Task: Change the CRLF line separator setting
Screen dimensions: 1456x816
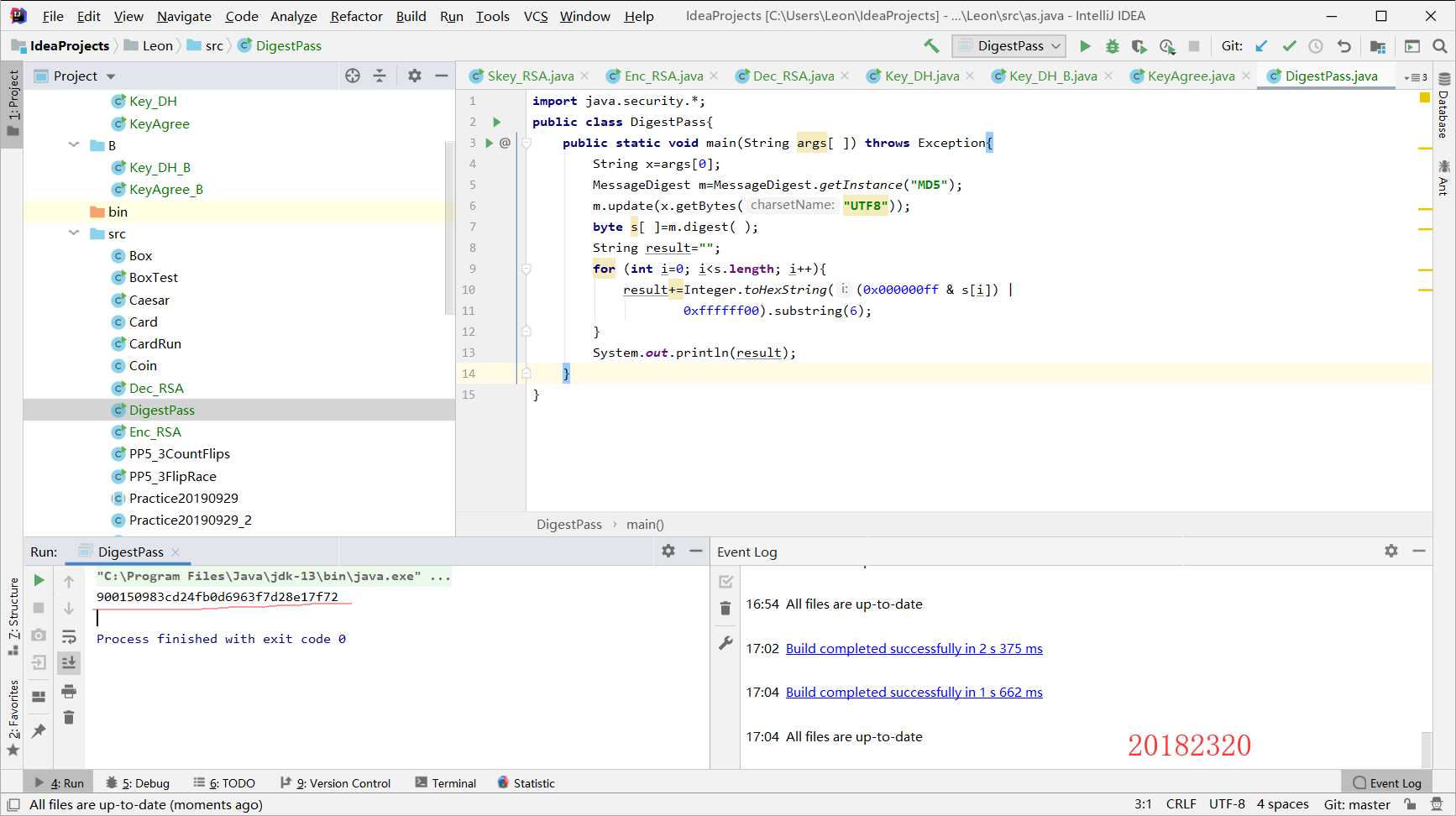Action: [x=1181, y=804]
